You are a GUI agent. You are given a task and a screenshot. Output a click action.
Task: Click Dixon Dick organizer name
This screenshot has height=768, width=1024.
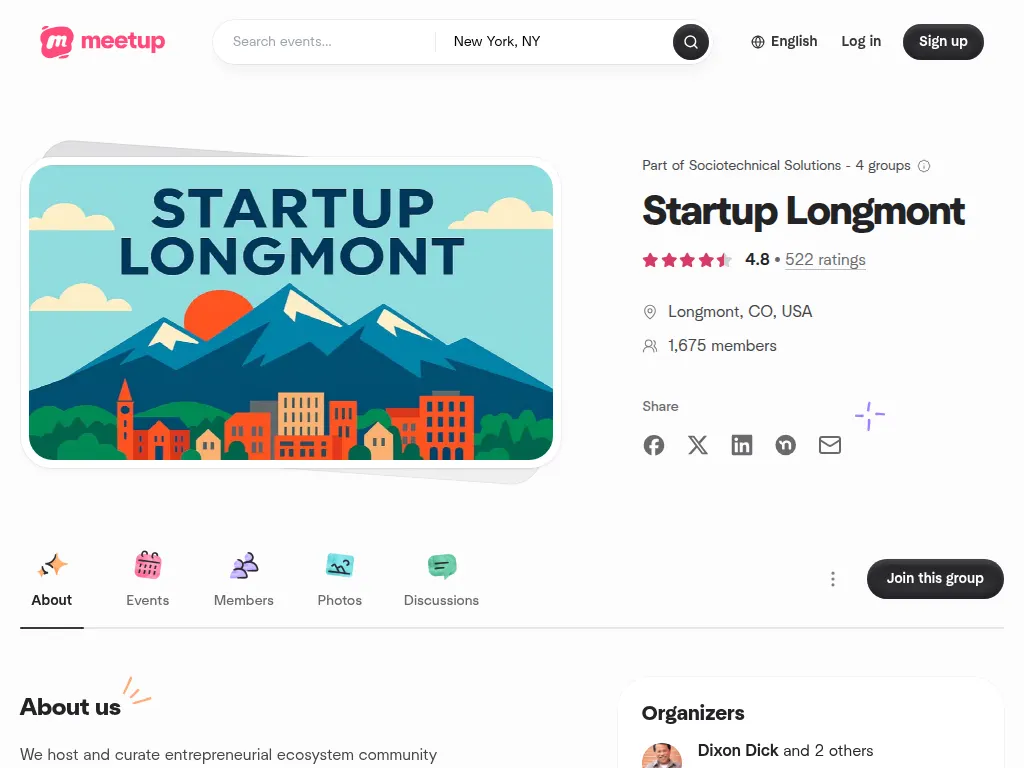click(x=738, y=750)
